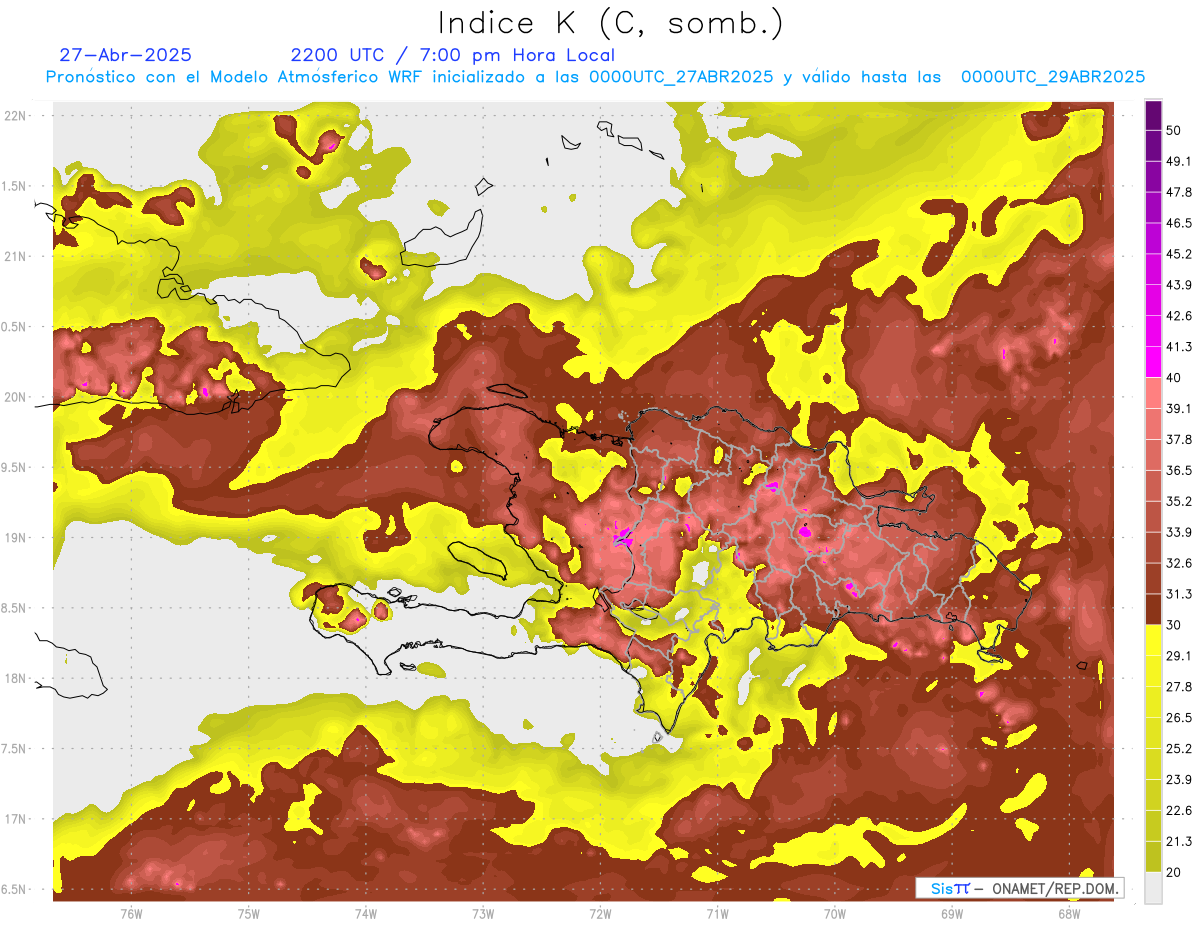This screenshot has width=1200, height=927.
Task: Click the "18N" latitude axis label
Action: pyautogui.click(x=14, y=679)
